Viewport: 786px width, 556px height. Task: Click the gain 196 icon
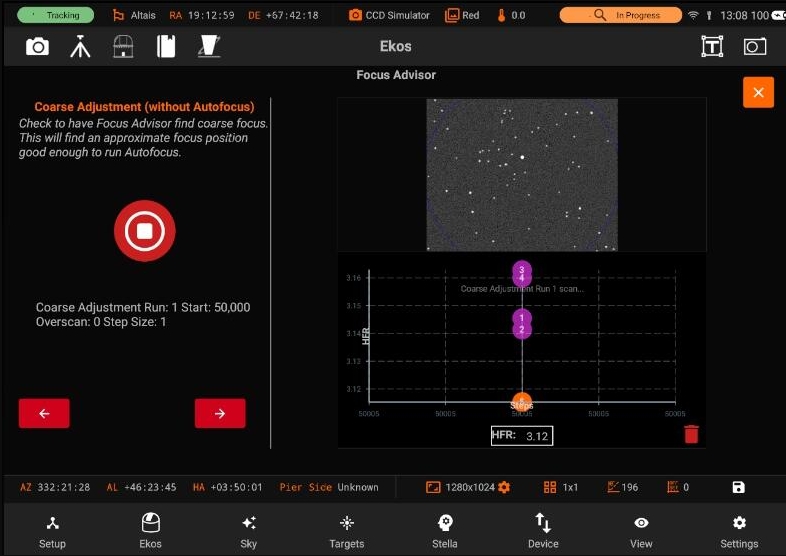click(613, 487)
